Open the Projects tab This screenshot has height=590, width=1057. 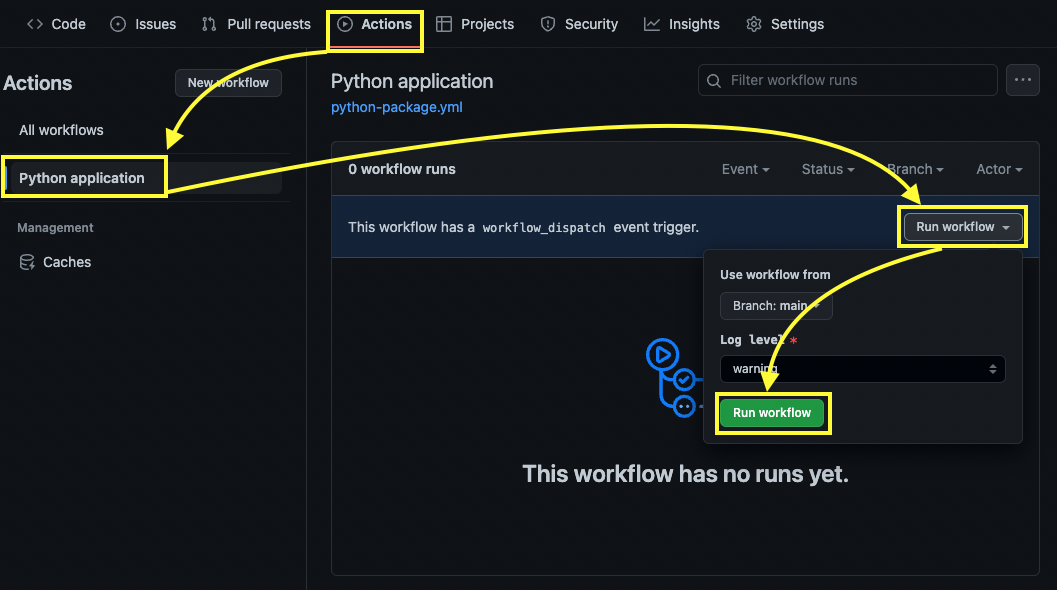[x=475, y=24]
